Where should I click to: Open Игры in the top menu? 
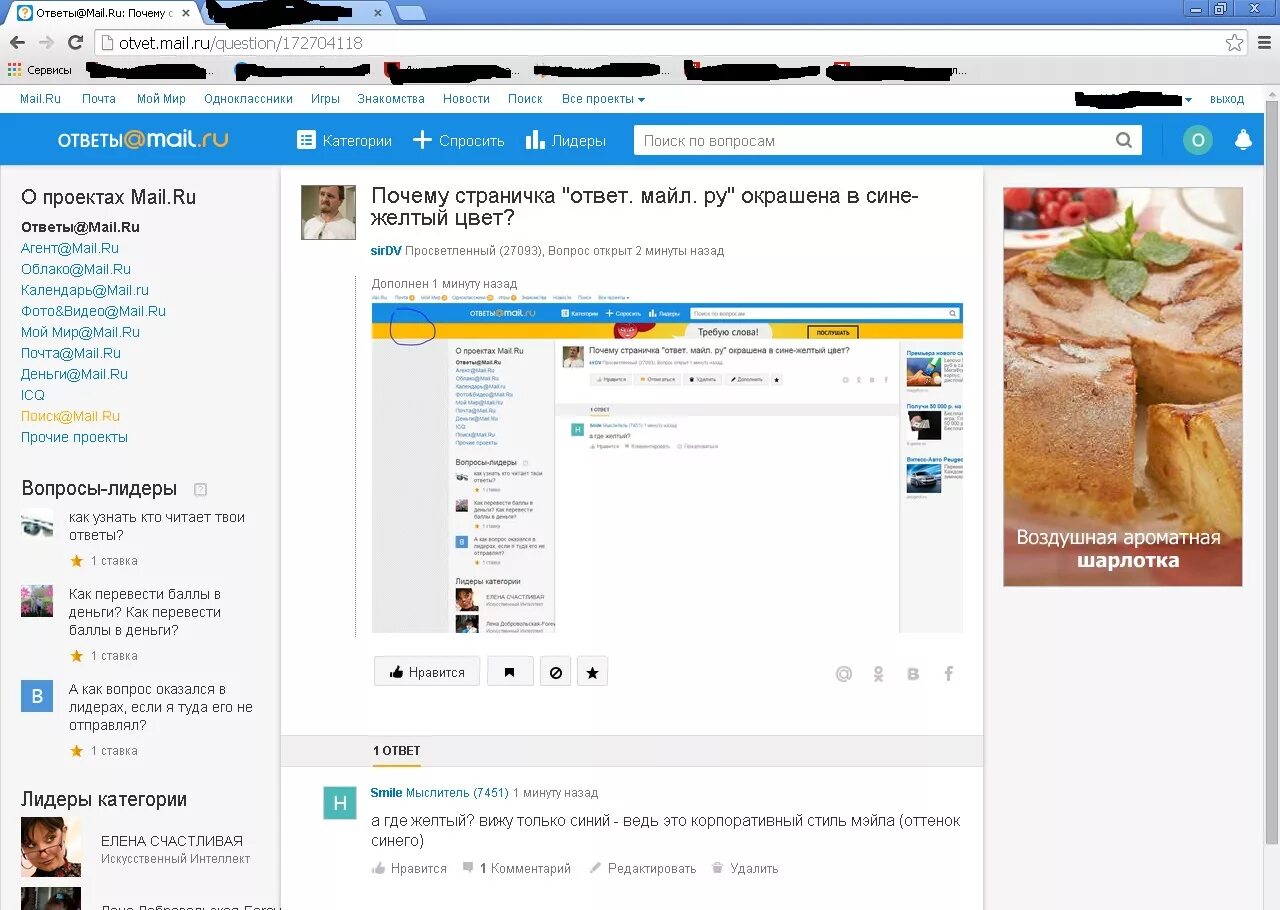(x=325, y=99)
